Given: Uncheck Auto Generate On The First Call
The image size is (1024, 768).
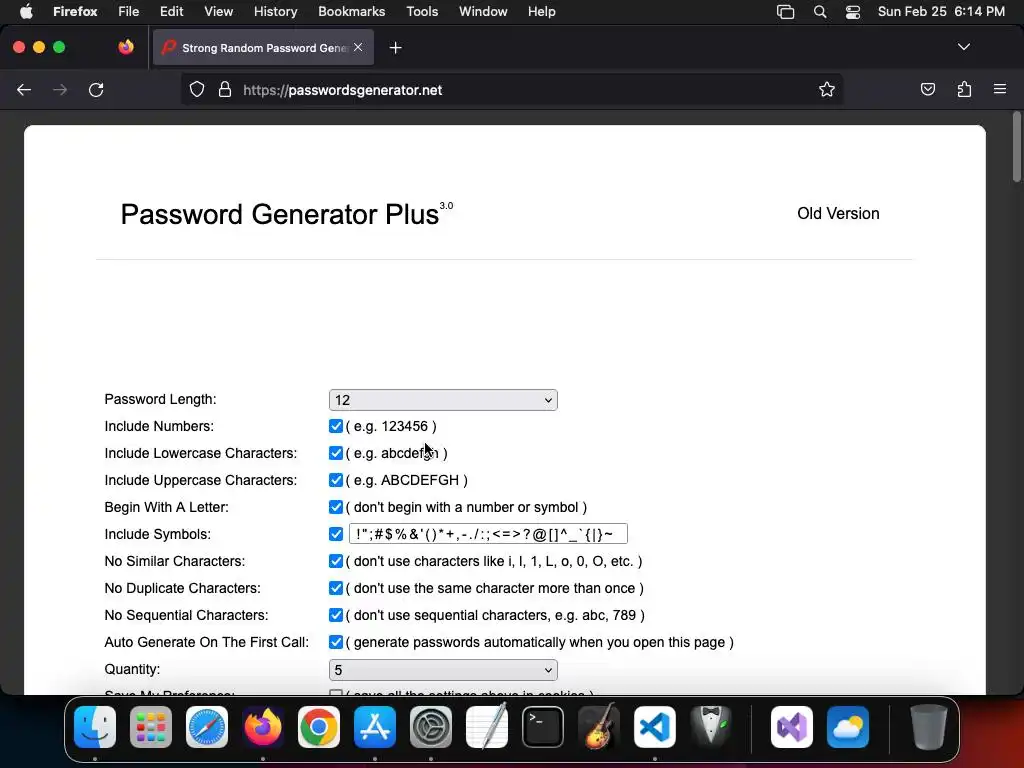Looking at the screenshot, I should click(x=336, y=642).
